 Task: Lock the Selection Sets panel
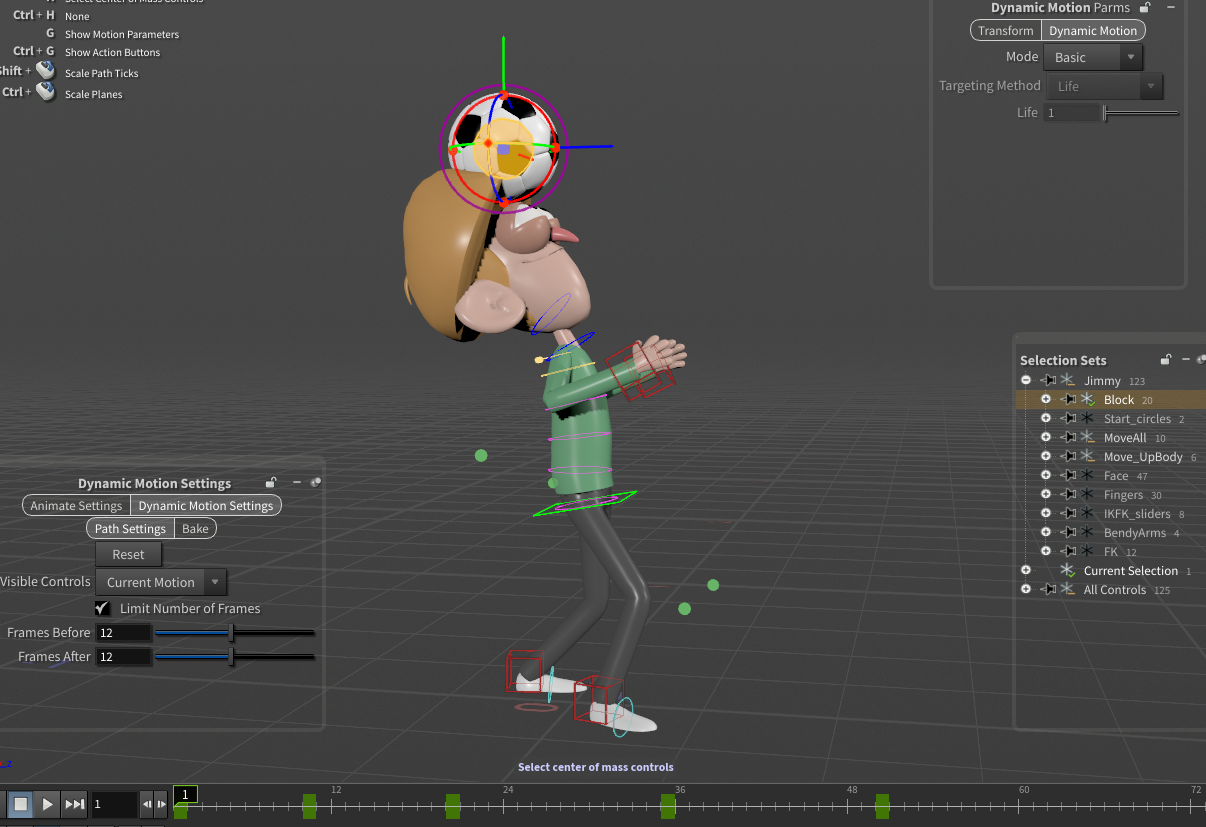1165,360
